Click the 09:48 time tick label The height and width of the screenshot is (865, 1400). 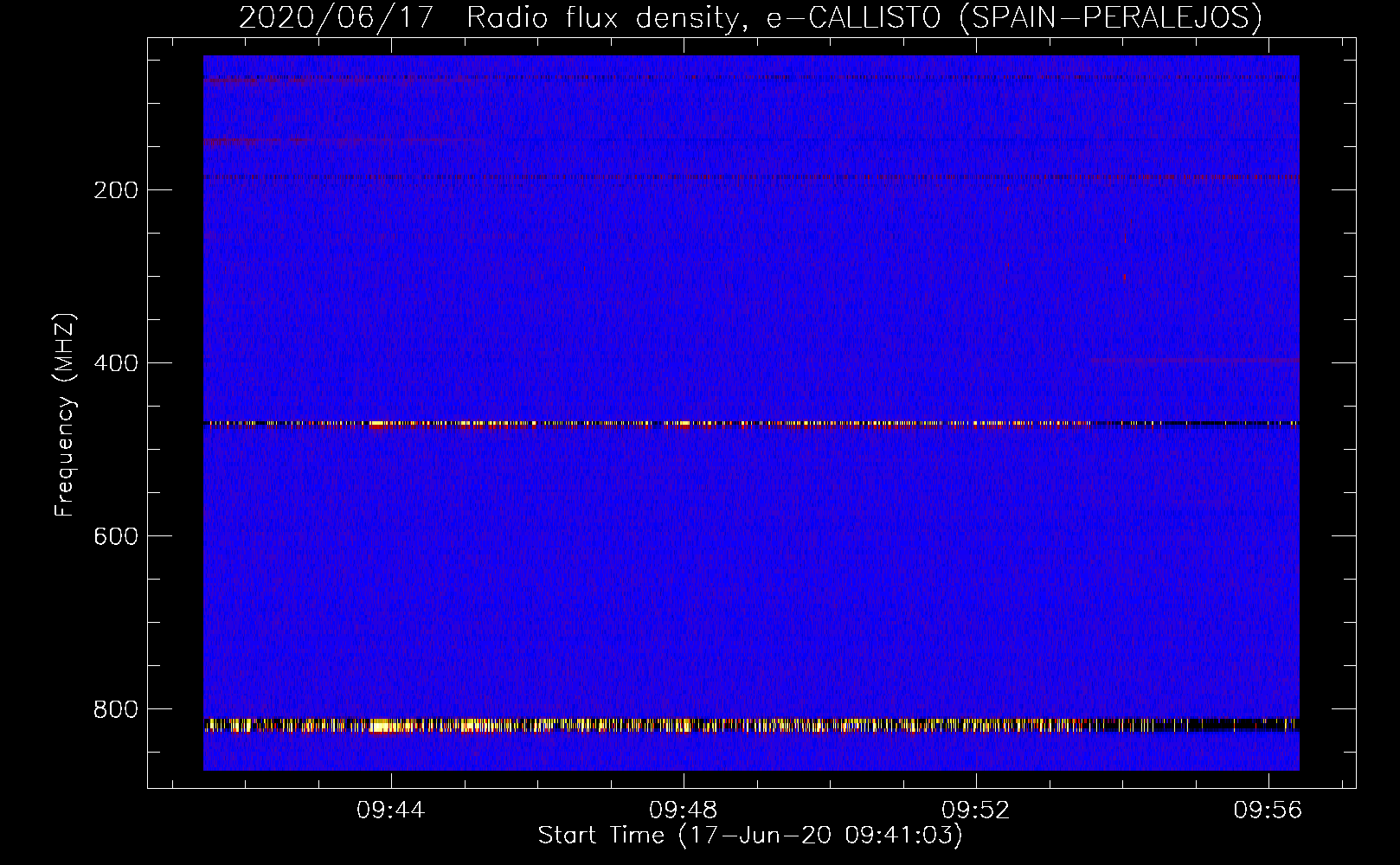(684, 810)
